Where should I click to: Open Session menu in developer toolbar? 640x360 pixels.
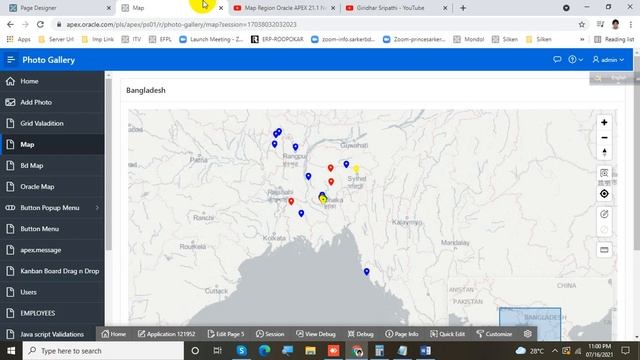[x=270, y=334]
